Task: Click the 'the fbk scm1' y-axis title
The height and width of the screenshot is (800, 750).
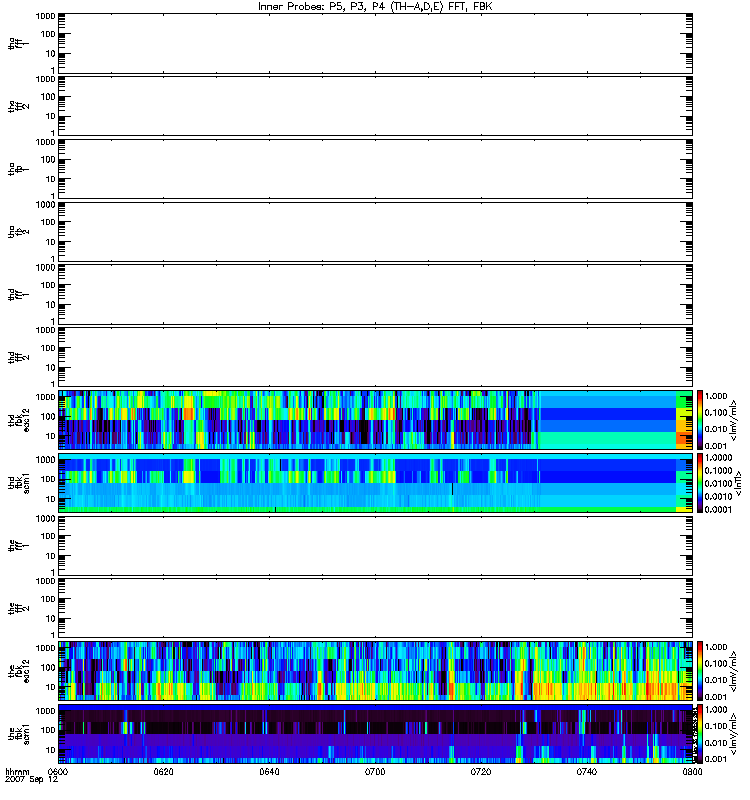Action: coord(19,734)
